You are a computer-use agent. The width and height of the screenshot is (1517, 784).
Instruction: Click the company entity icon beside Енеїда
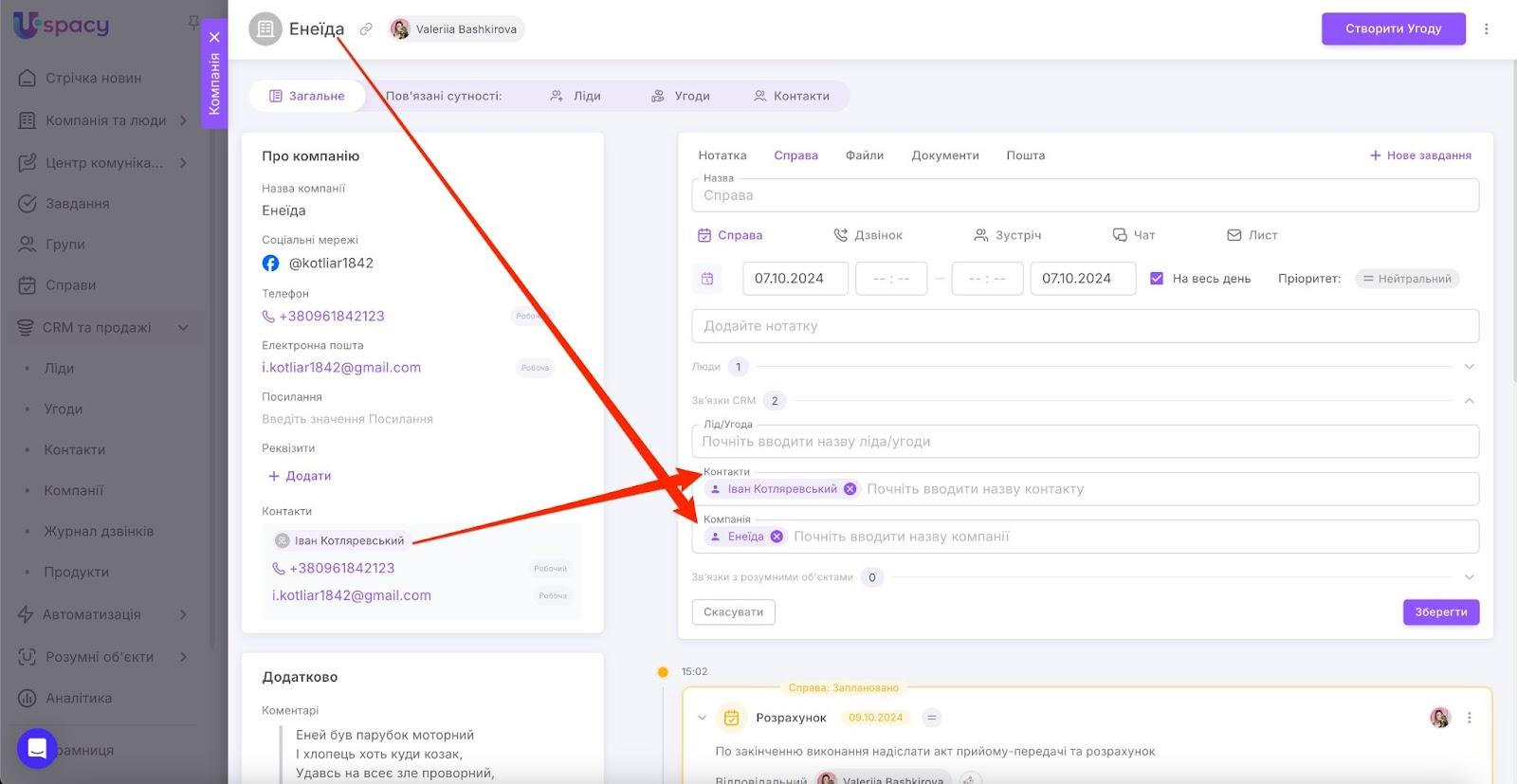265,28
